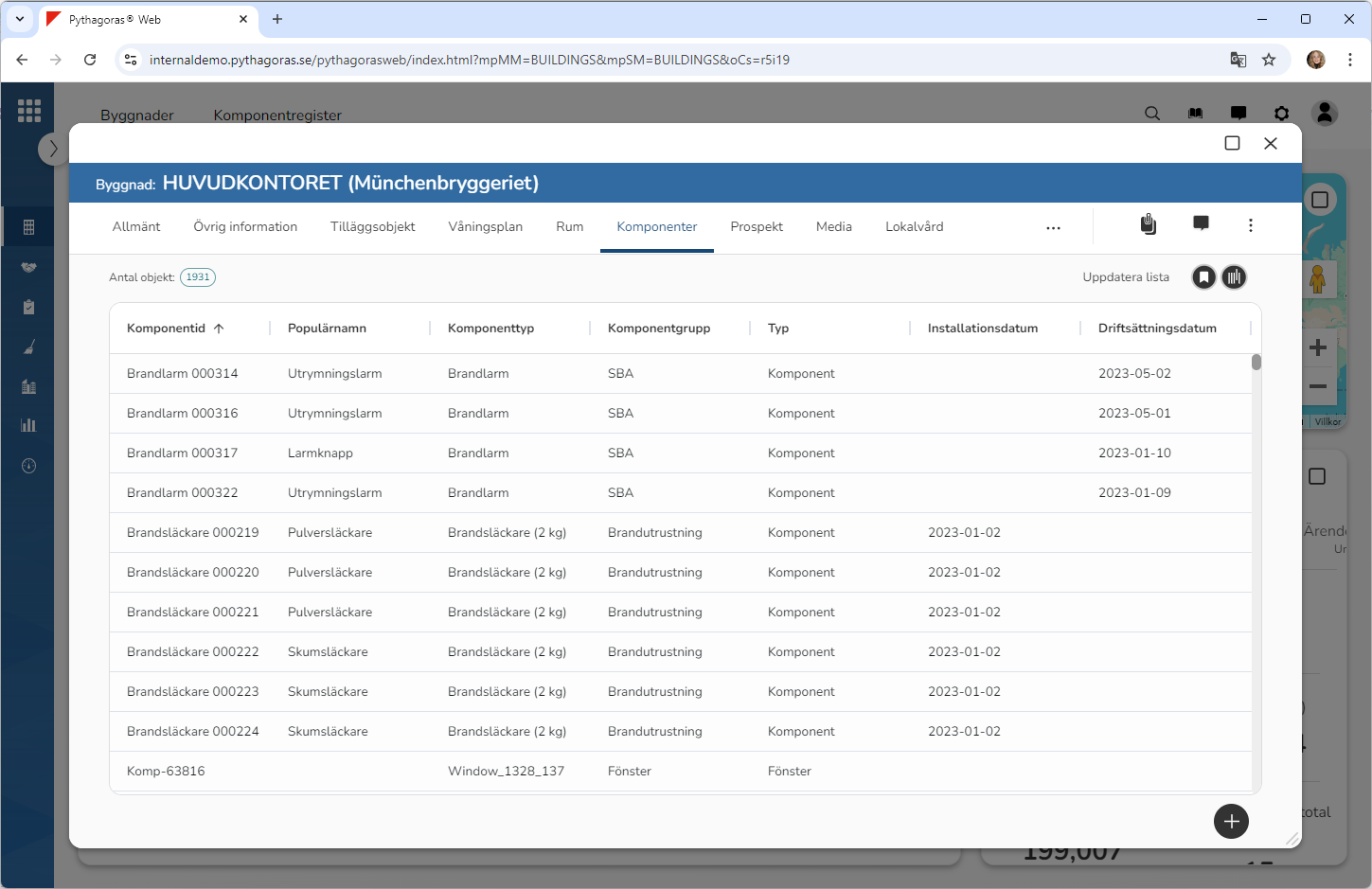Sort by the Installationsdatum column header

point(982,329)
